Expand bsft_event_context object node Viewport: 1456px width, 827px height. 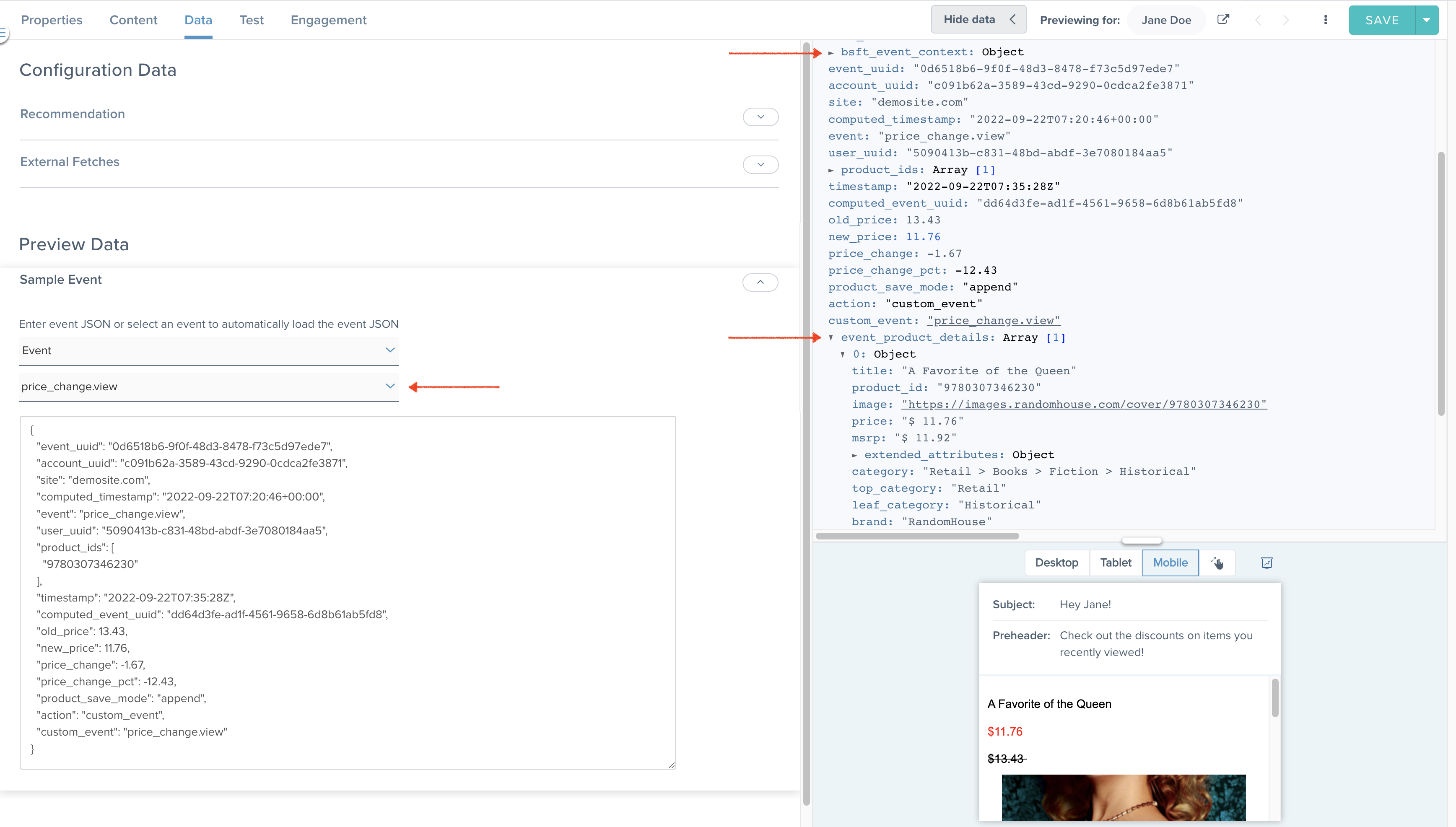click(831, 52)
